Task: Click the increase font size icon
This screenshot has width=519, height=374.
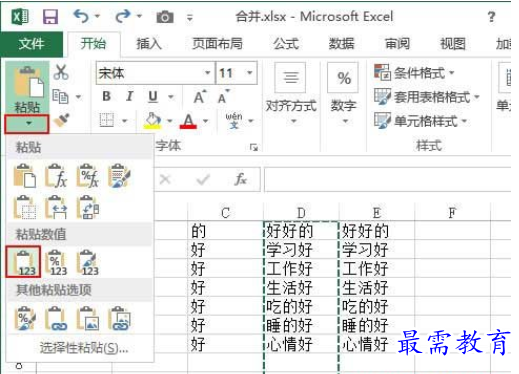Action: click(x=200, y=97)
